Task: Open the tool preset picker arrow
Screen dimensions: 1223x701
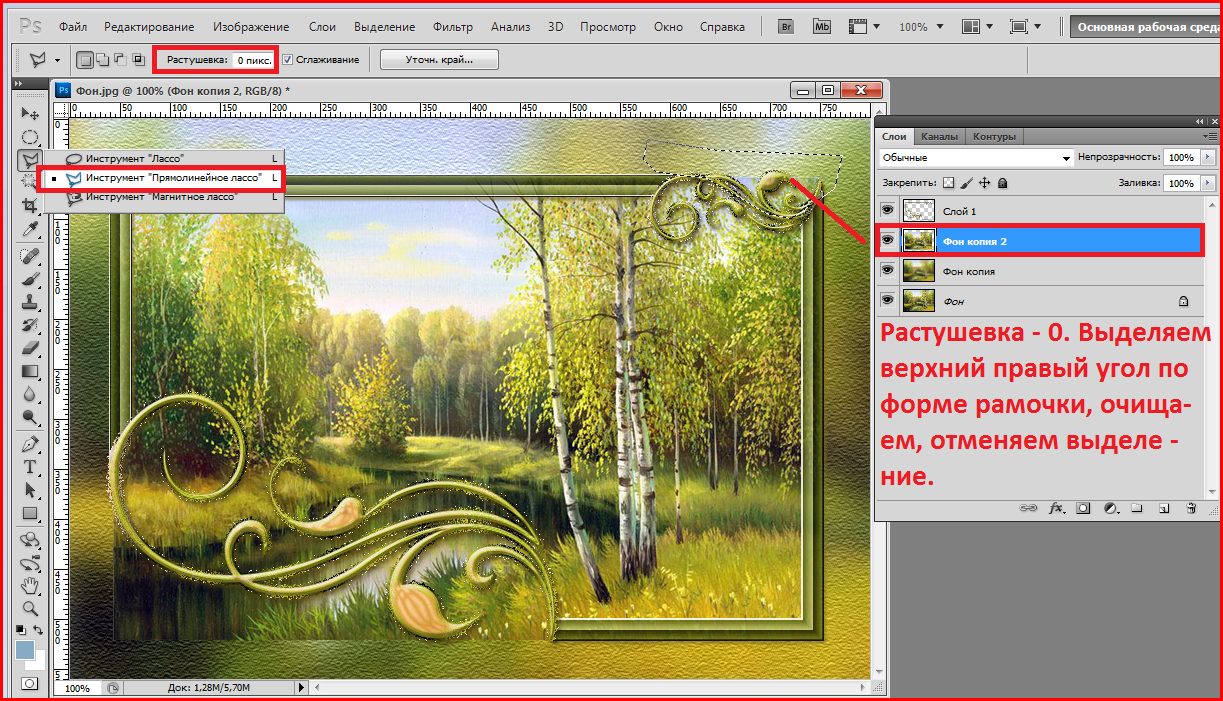Action: pos(57,60)
